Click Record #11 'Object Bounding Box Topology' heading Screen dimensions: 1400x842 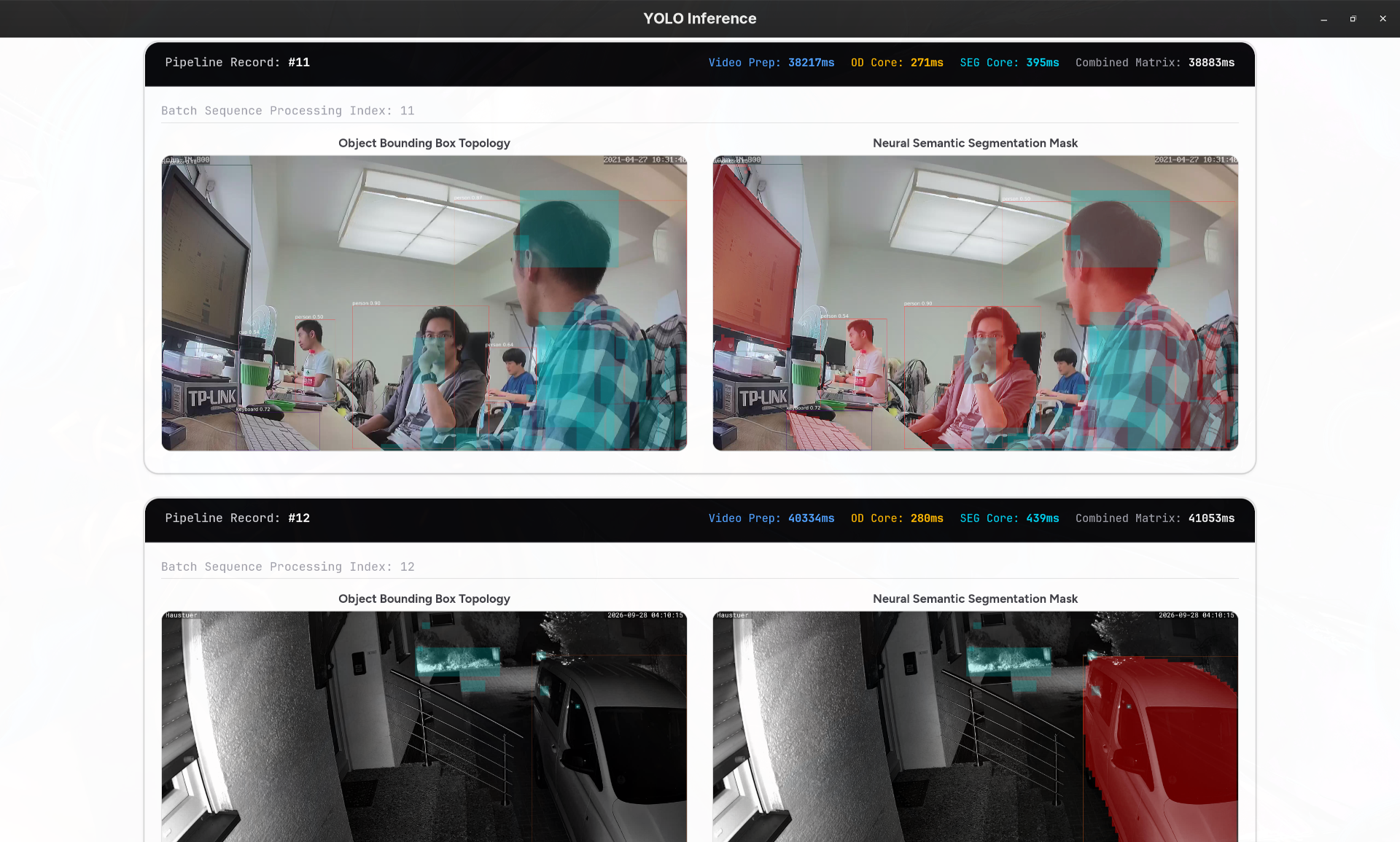point(424,144)
